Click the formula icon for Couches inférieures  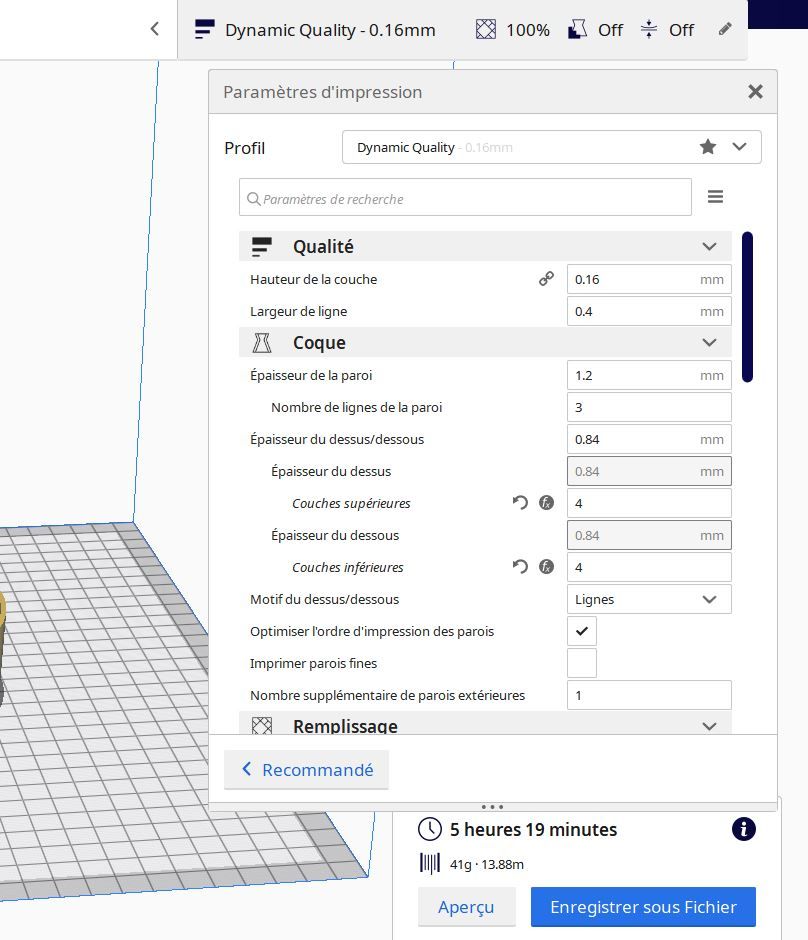546,567
